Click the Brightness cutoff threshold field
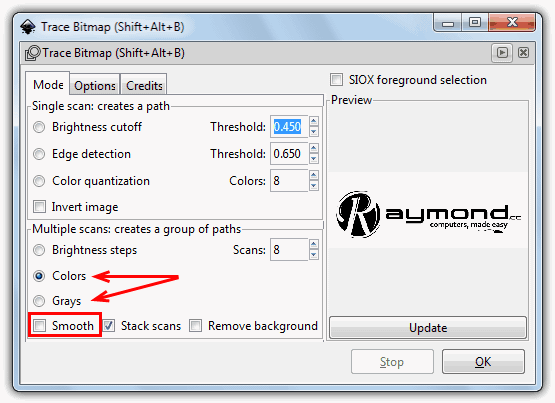 coord(289,127)
